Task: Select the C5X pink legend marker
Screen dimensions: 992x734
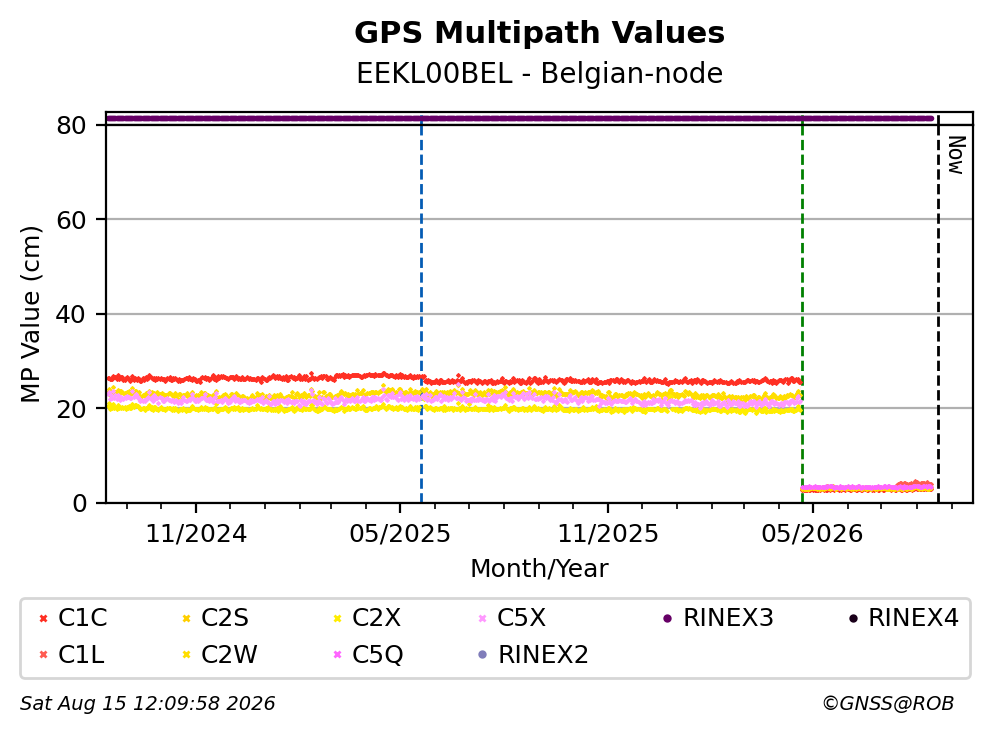Action: [483, 618]
